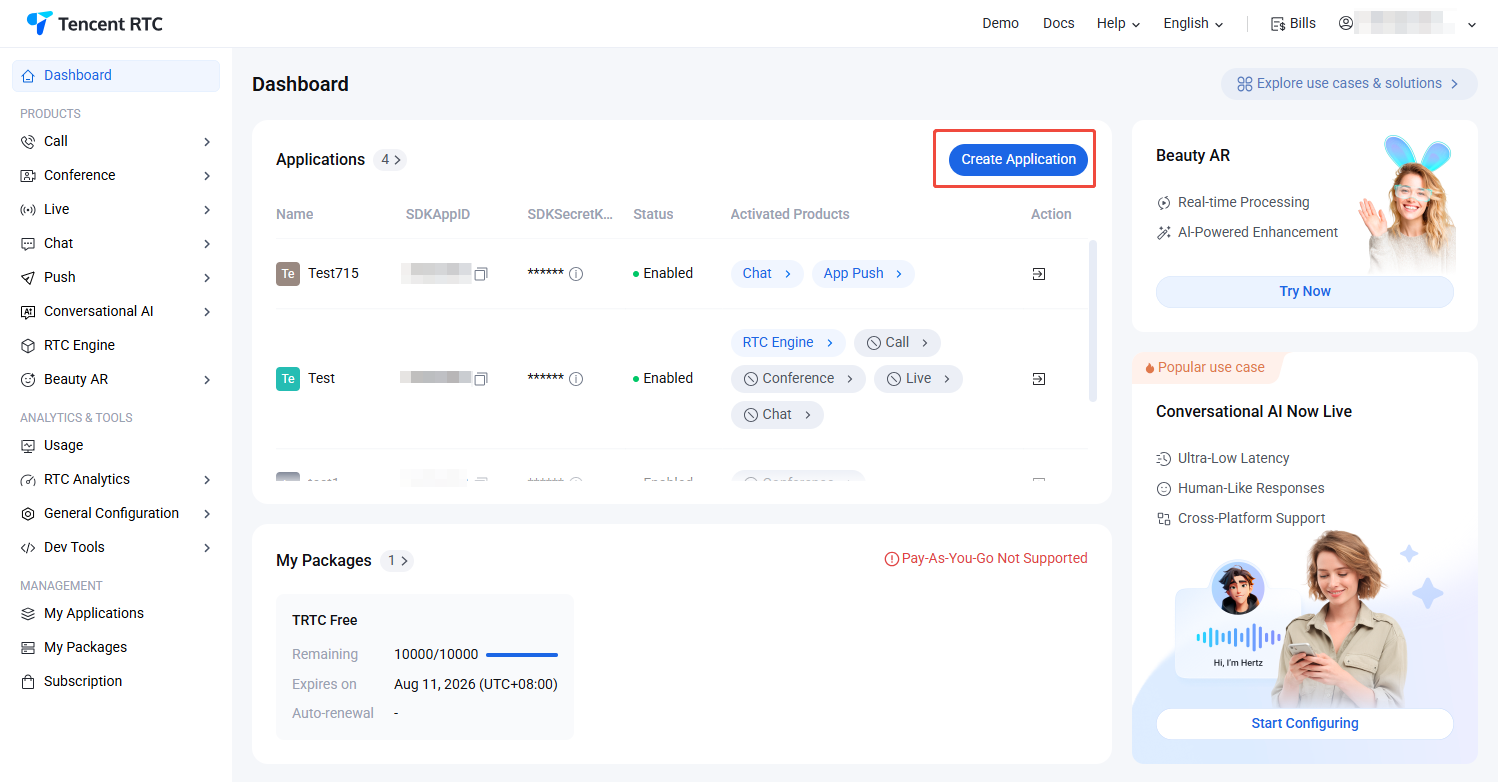The width and height of the screenshot is (1498, 782).
Task: Open the Chat product tag for Test715
Action: [767, 274]
